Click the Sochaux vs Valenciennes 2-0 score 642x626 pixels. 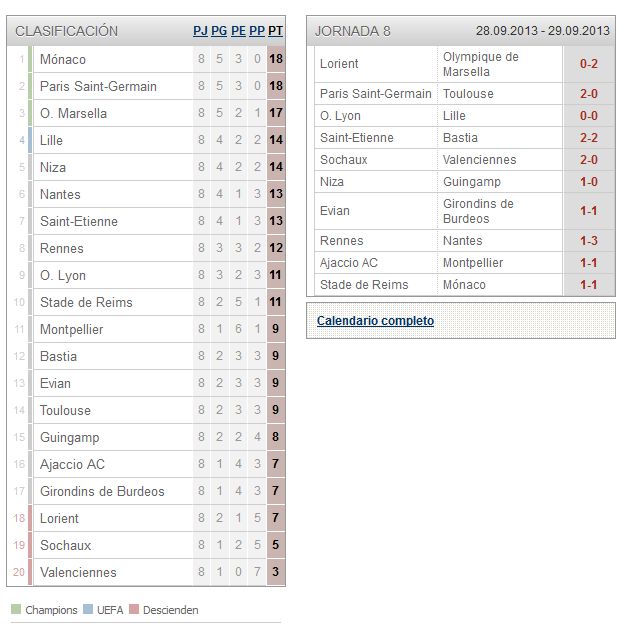[589, 160]
